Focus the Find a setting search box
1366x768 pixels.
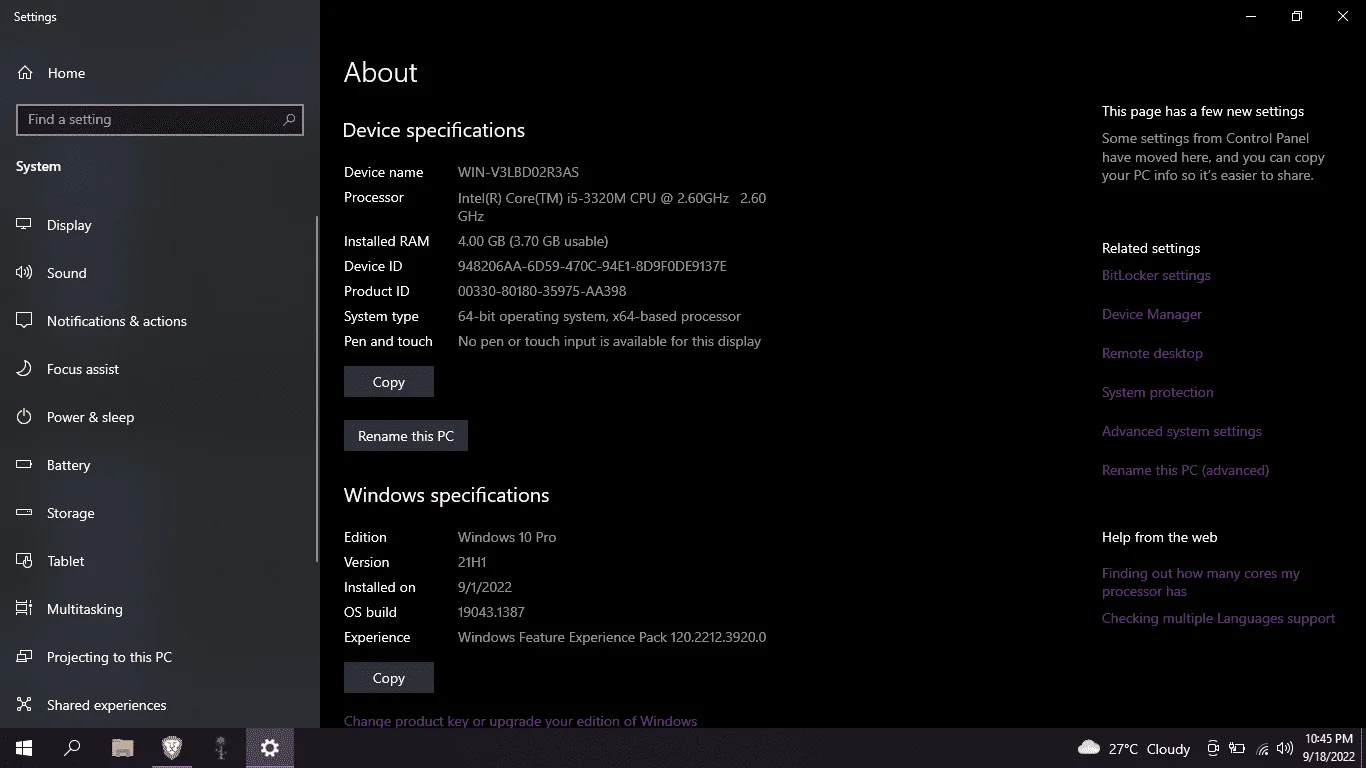[x=160, y=119]
